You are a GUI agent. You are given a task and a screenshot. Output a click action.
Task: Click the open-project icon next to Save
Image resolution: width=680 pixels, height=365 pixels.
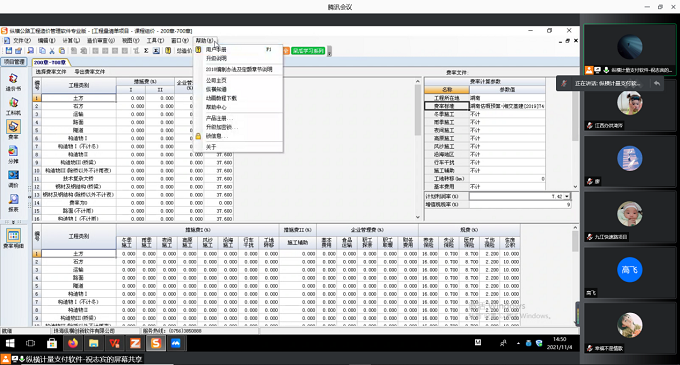click(18, 51)
